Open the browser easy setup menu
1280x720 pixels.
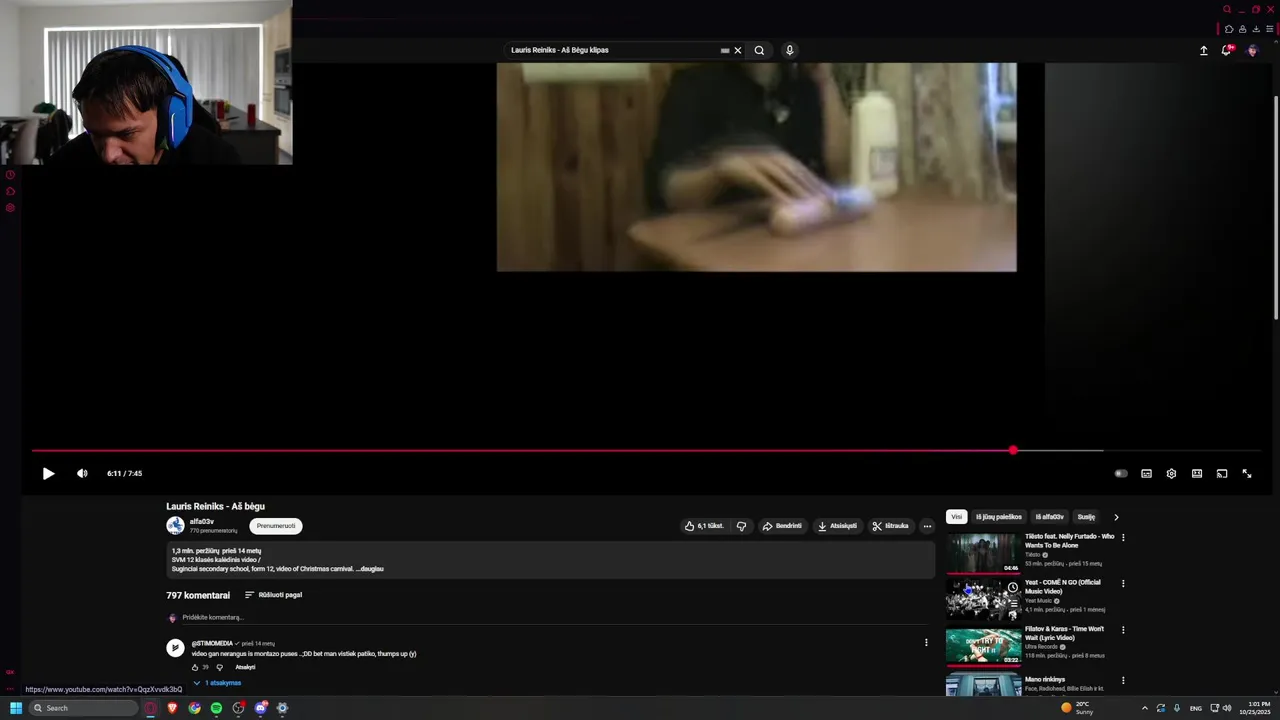(x=1270, y=29)
